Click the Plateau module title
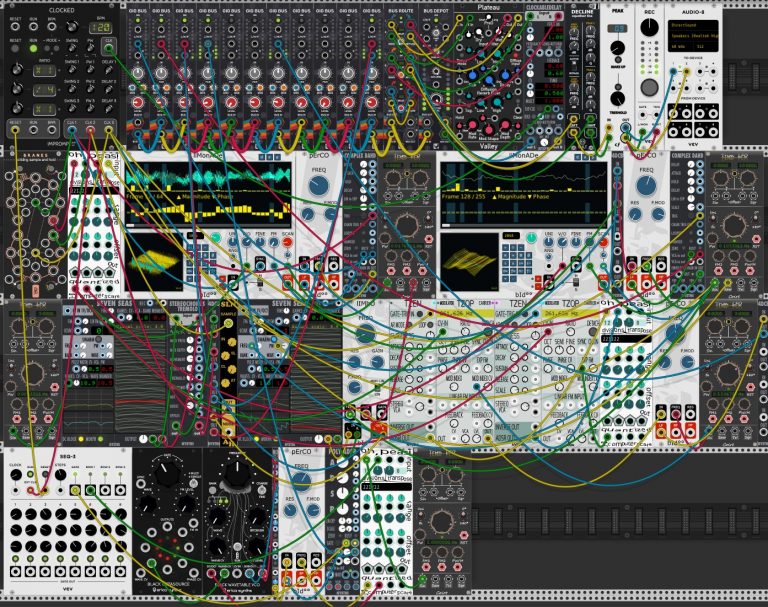 [488, 8]
